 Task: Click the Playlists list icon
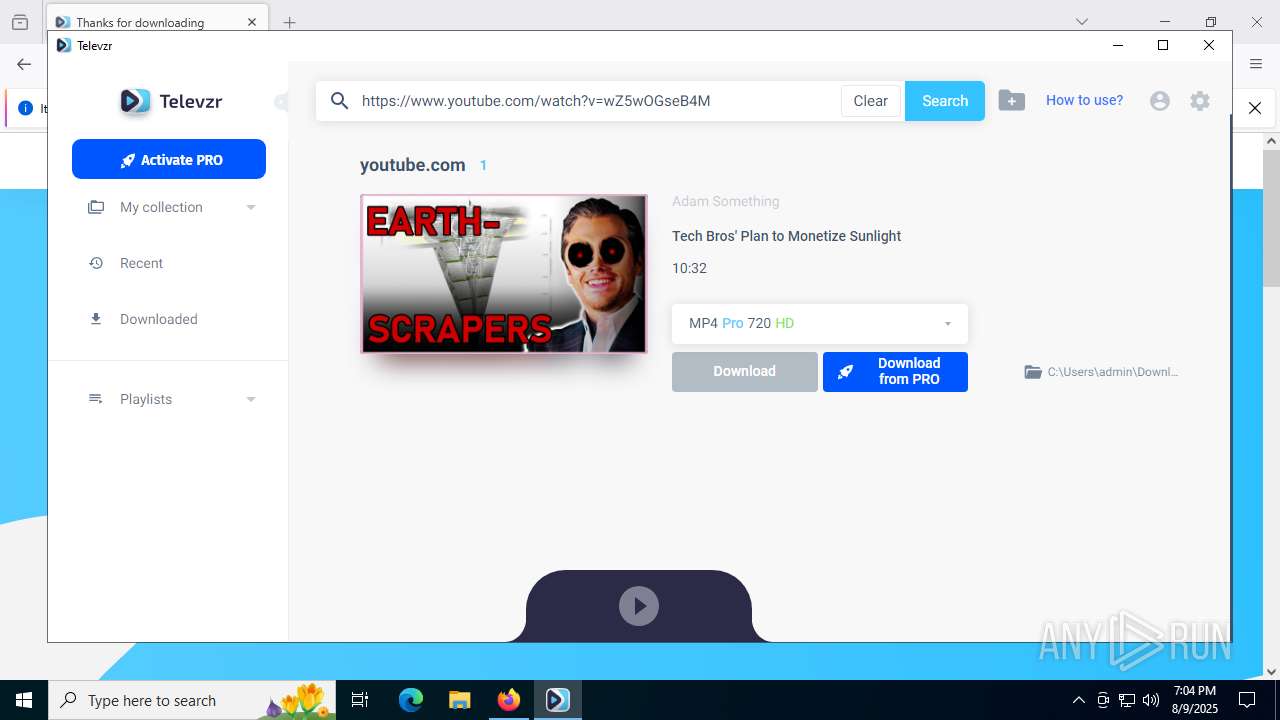tap(96, 399)
